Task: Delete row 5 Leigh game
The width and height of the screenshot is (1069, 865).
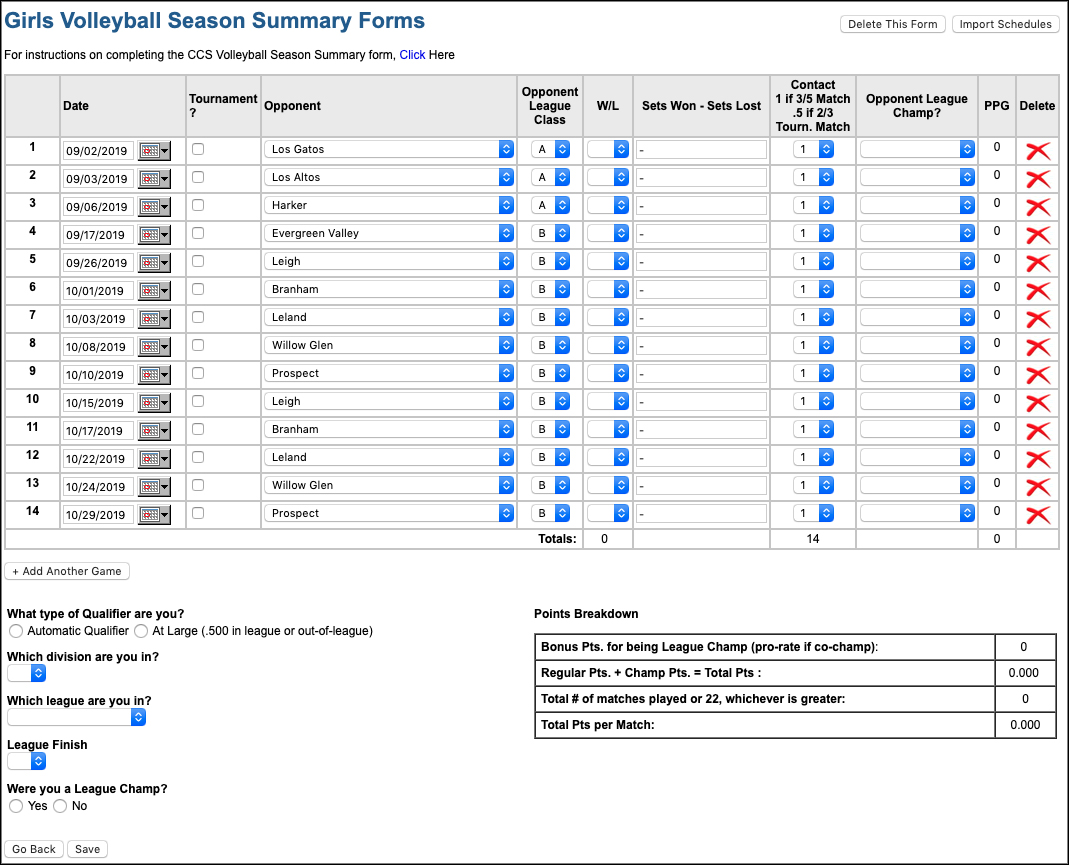Action: coord(1038,263)
